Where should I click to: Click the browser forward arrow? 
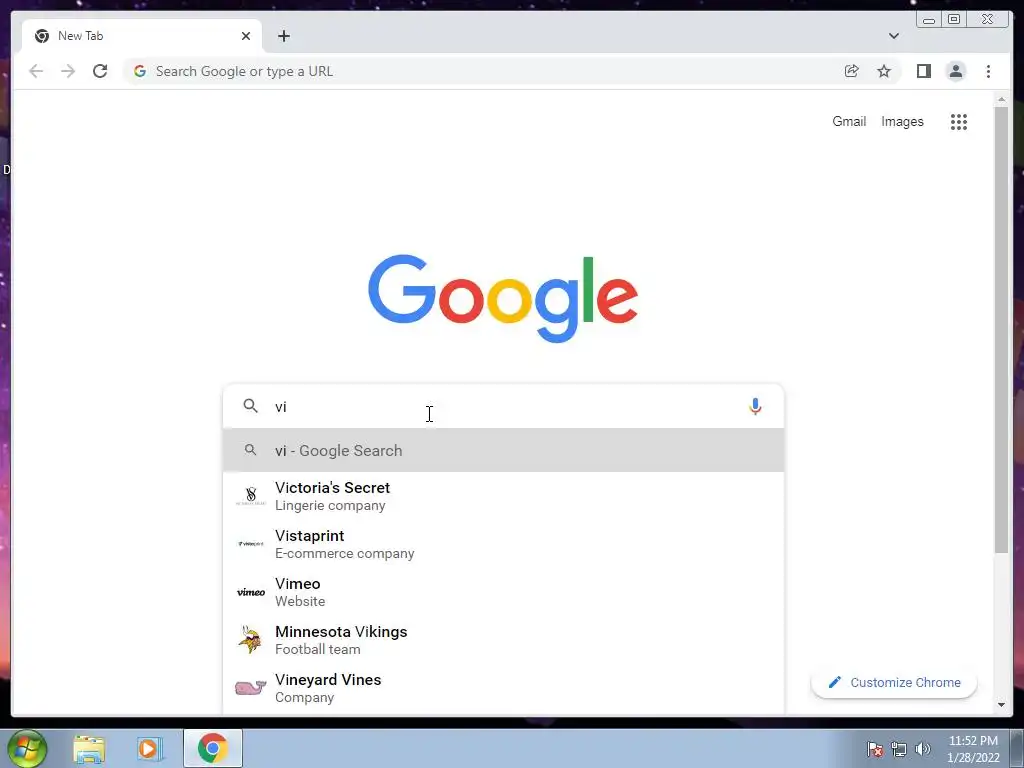coord(68,71)
